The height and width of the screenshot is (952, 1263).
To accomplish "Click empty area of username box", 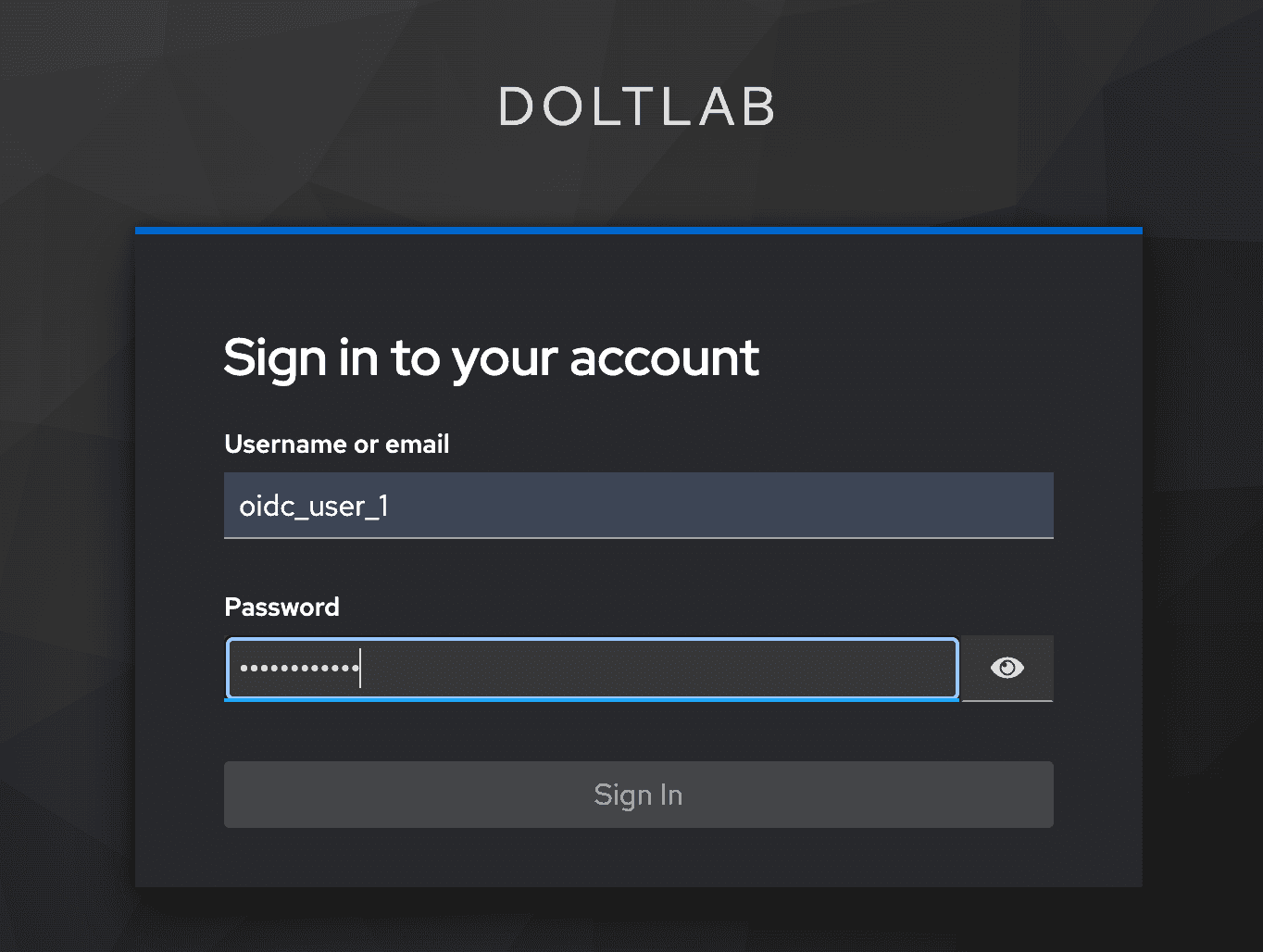I will [x=722, y=505].
